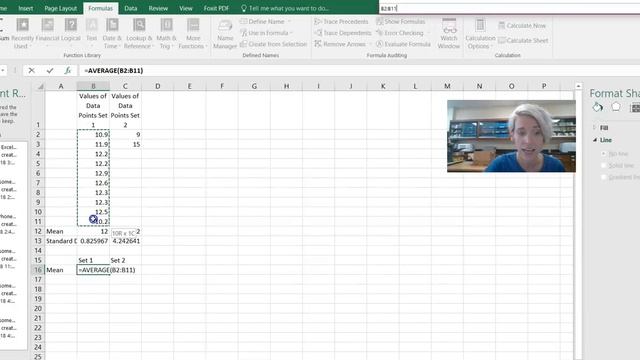Viewport: 640px width, 360px height.
Task: Click cell C2 with value 9
Action: (125, 134)
